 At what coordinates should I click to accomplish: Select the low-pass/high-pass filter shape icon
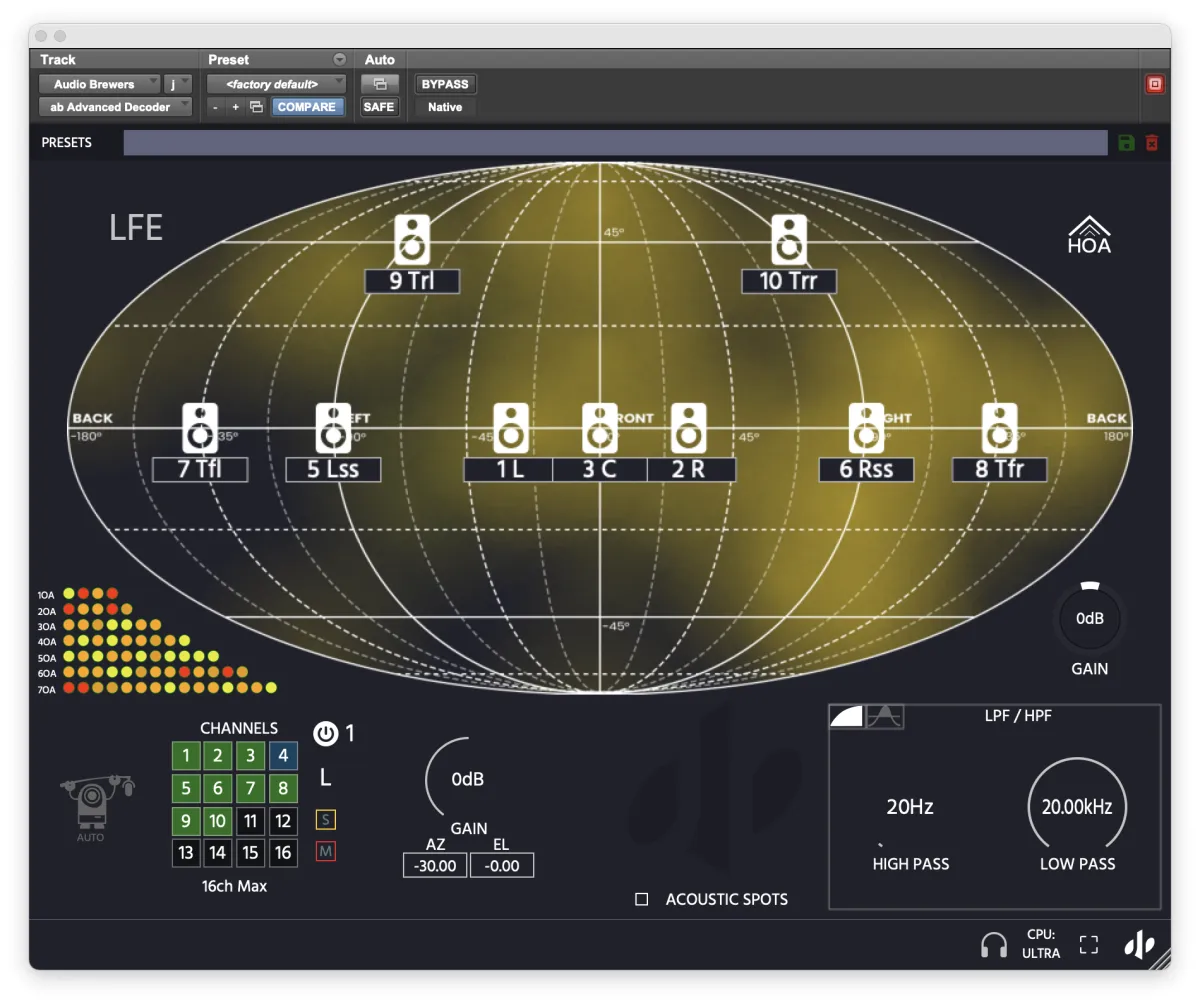point(847,716)
